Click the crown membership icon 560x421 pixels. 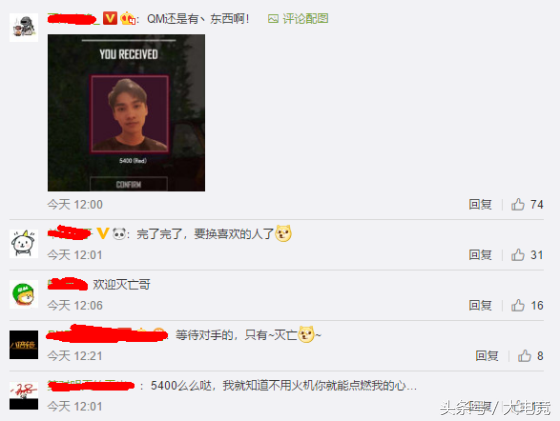[x=128, y=19]
